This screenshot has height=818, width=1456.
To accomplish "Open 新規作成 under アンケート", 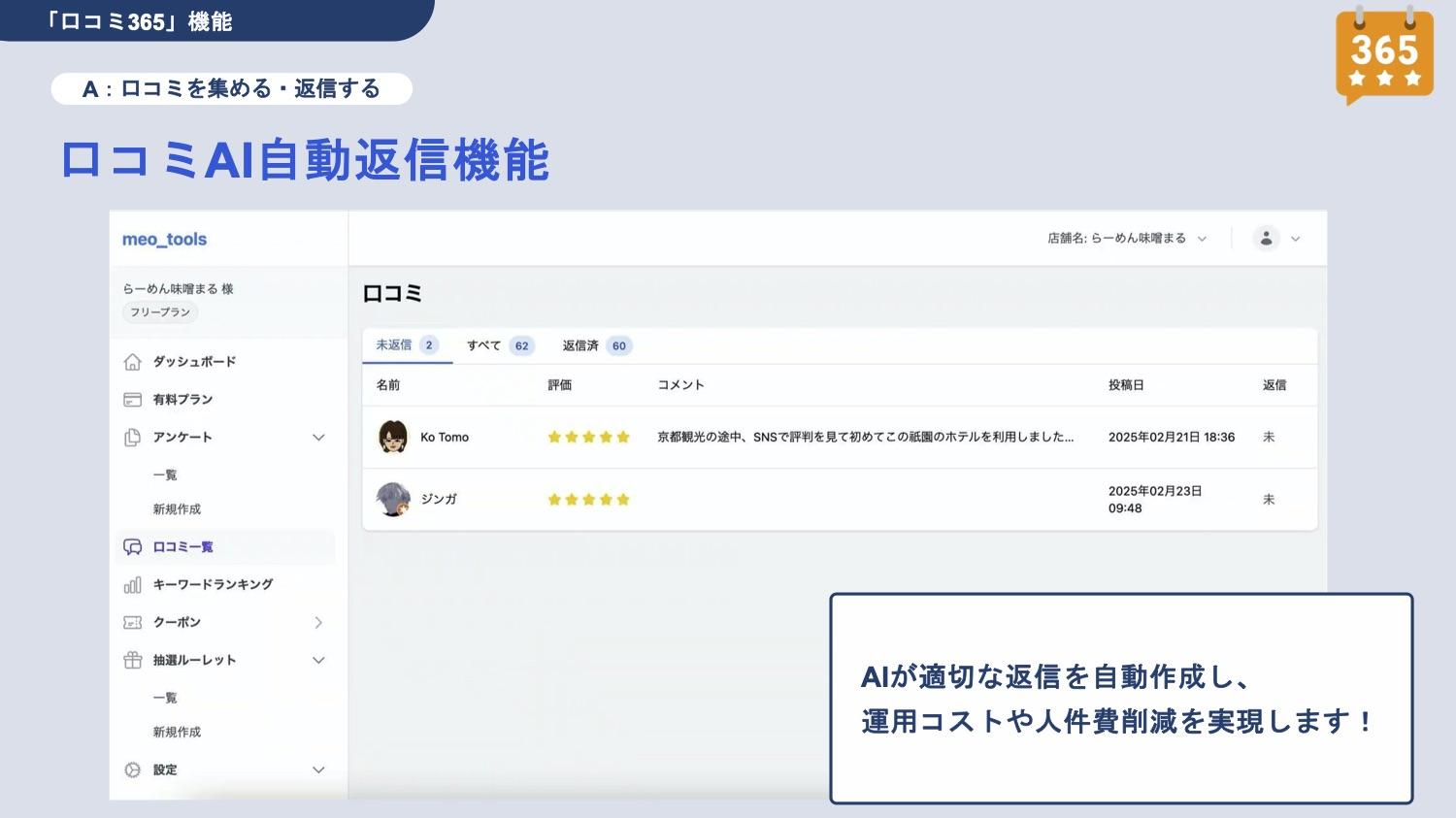I will pyautogui.click(x=177, y=509).
